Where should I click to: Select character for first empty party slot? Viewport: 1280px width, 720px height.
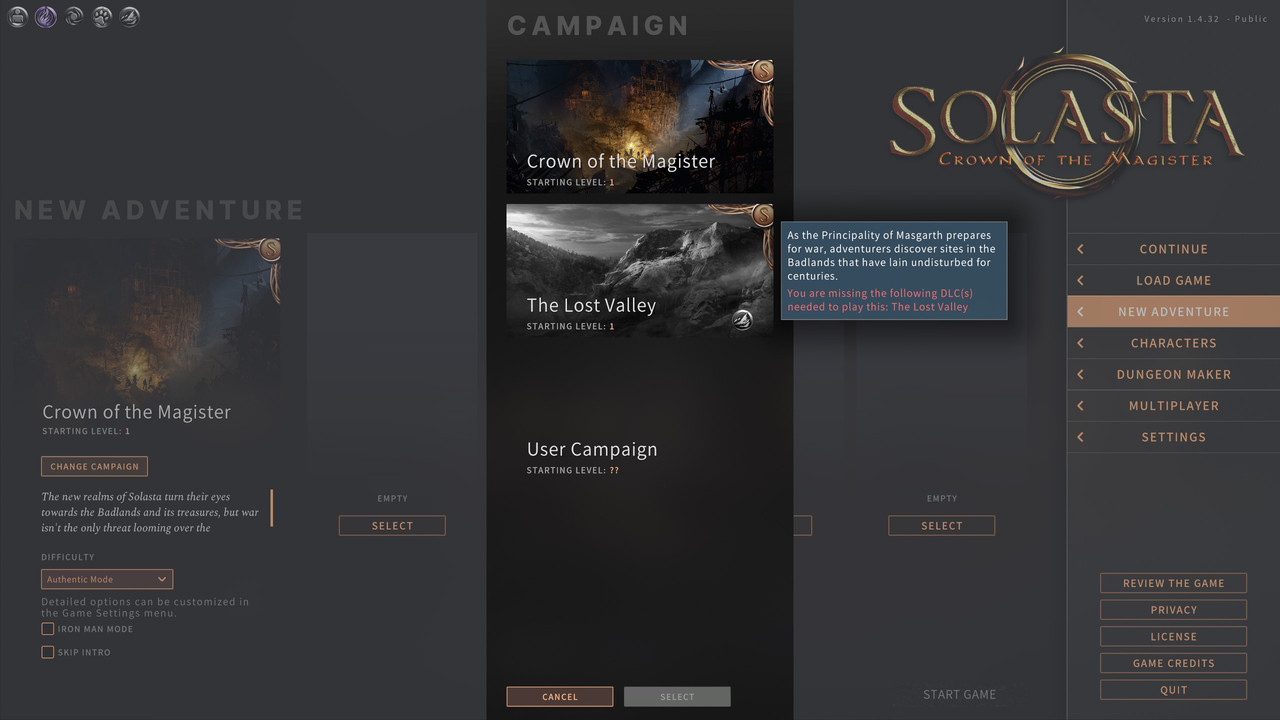392,526
